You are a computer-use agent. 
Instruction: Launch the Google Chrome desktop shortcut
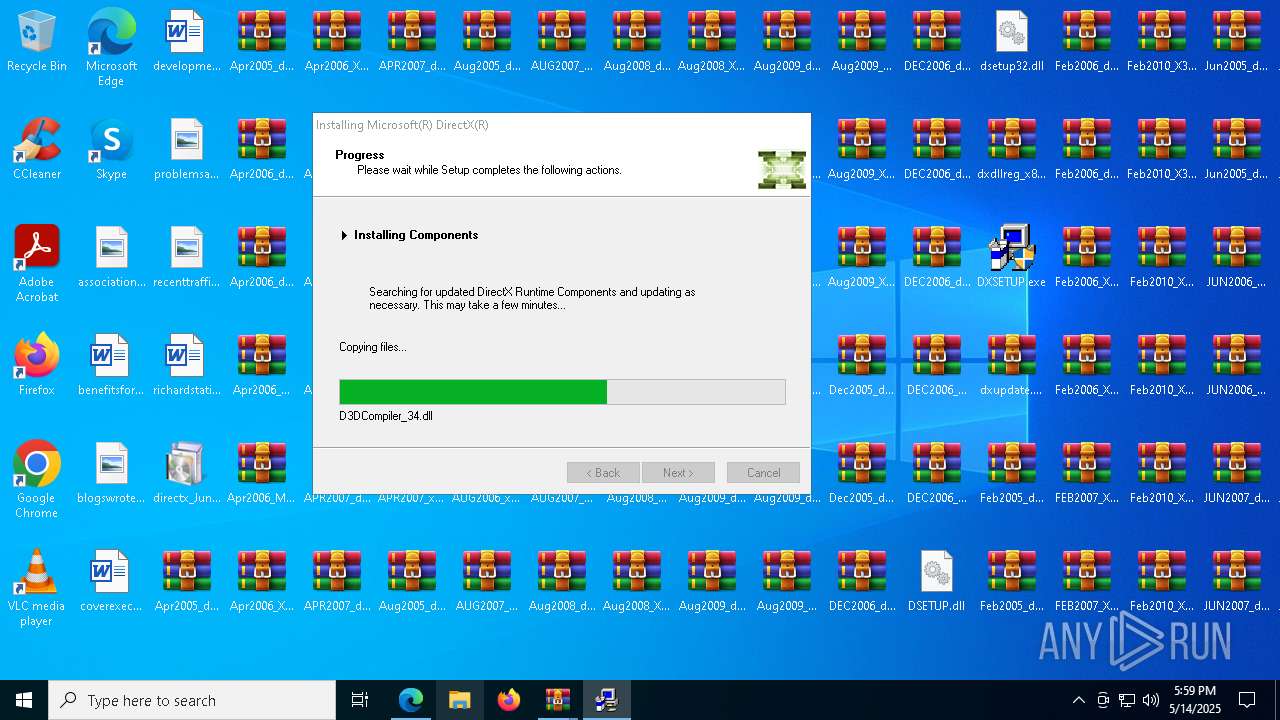37,480
